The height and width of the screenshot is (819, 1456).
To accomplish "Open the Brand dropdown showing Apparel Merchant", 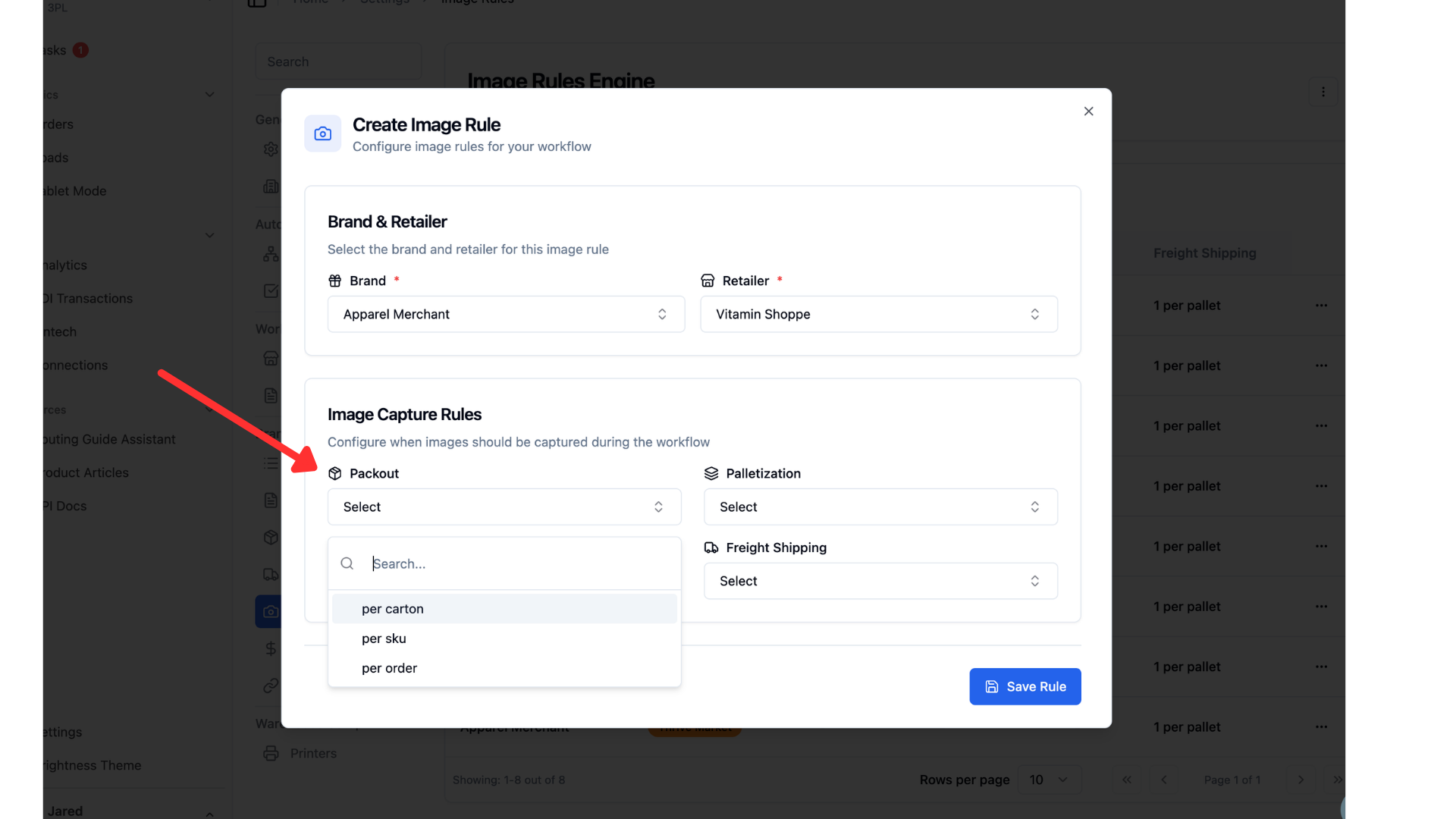I will pos(506,314).
